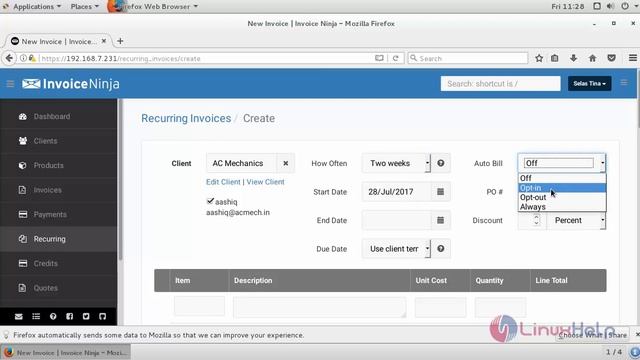This screenshot has width=640, height=360.
Task: Click the Choose What I Share button
Action: 593,335
